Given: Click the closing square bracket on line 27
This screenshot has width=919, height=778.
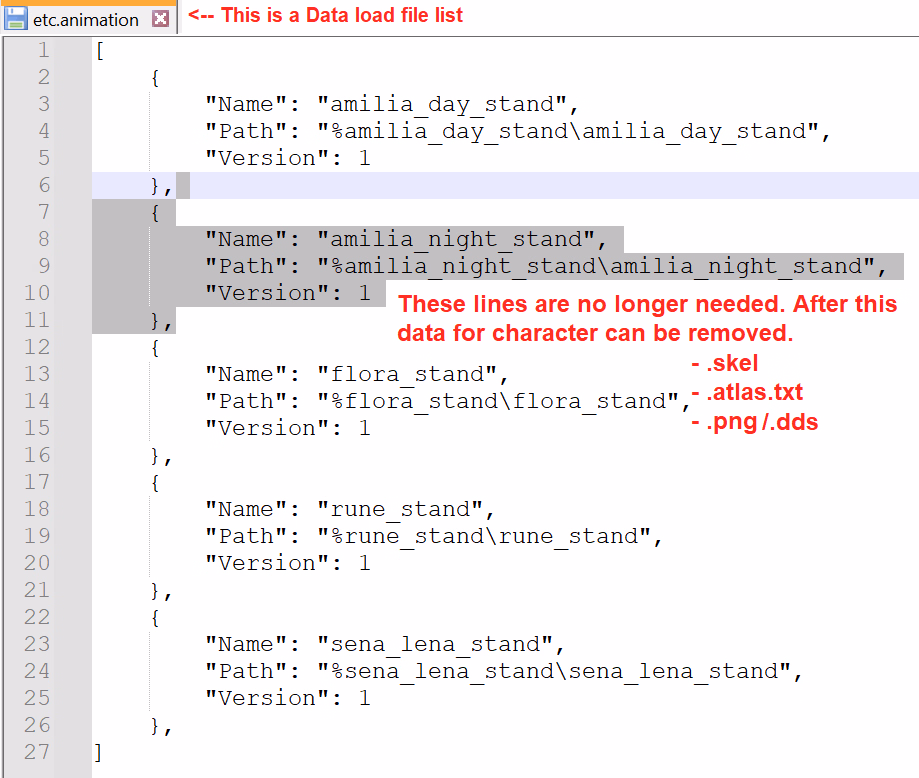Looking at the screenshot, I should pyautogui.click(x=99, y=752).
